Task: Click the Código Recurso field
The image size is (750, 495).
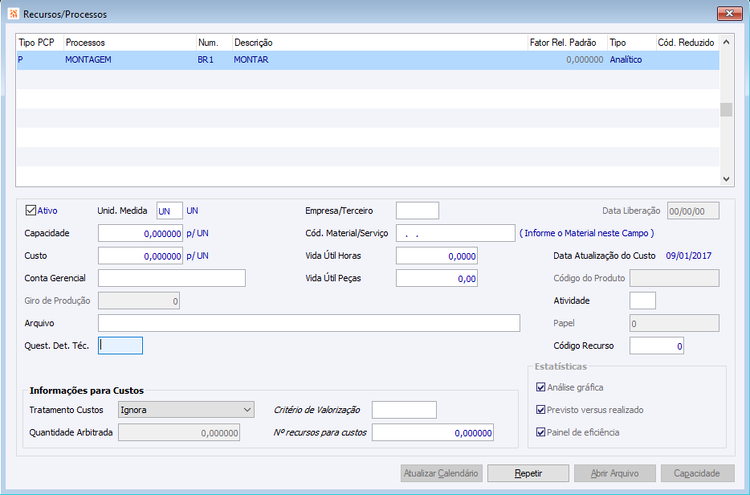Action: click(656, 346)
